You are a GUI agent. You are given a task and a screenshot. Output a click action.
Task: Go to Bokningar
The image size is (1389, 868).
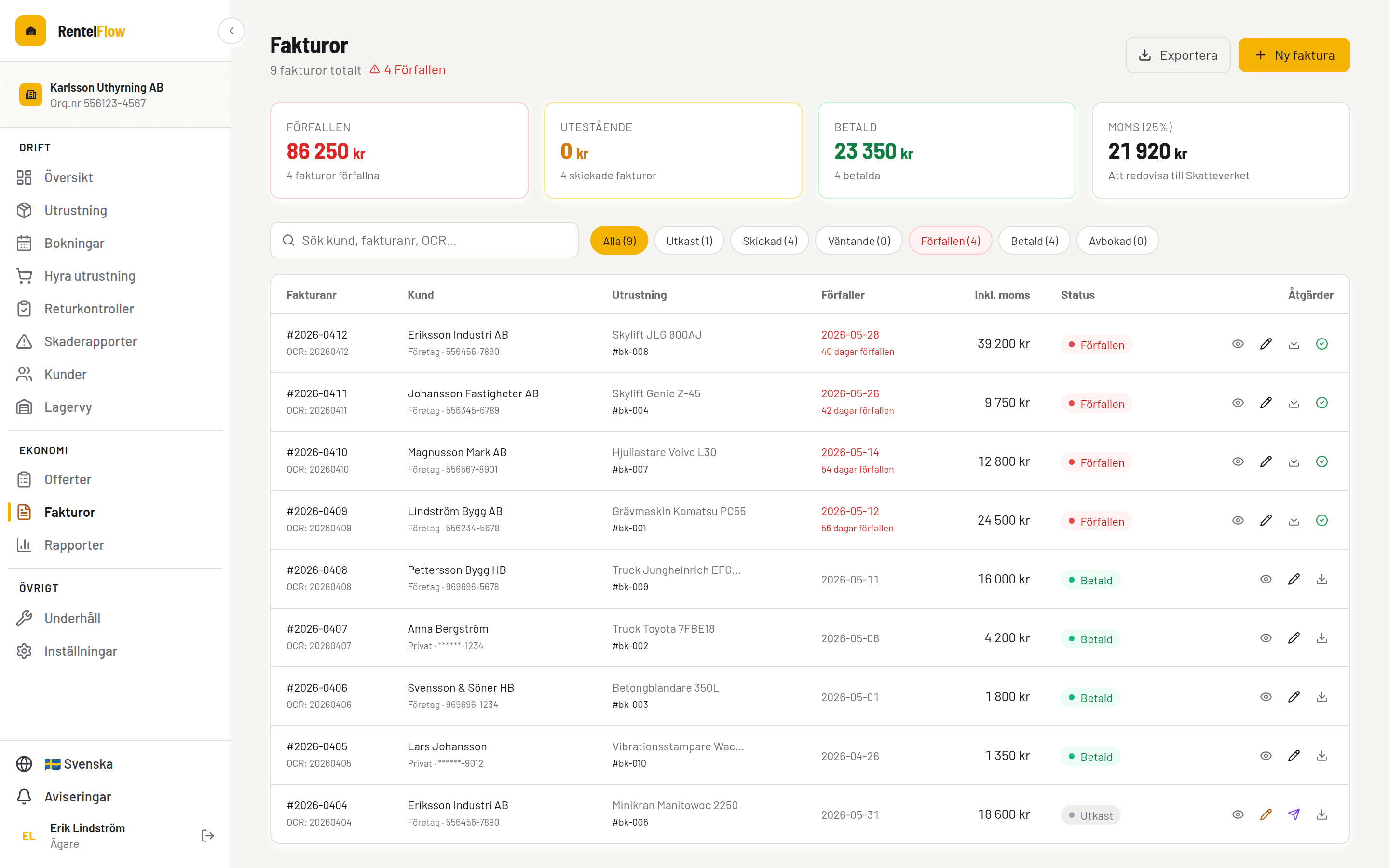115,243
